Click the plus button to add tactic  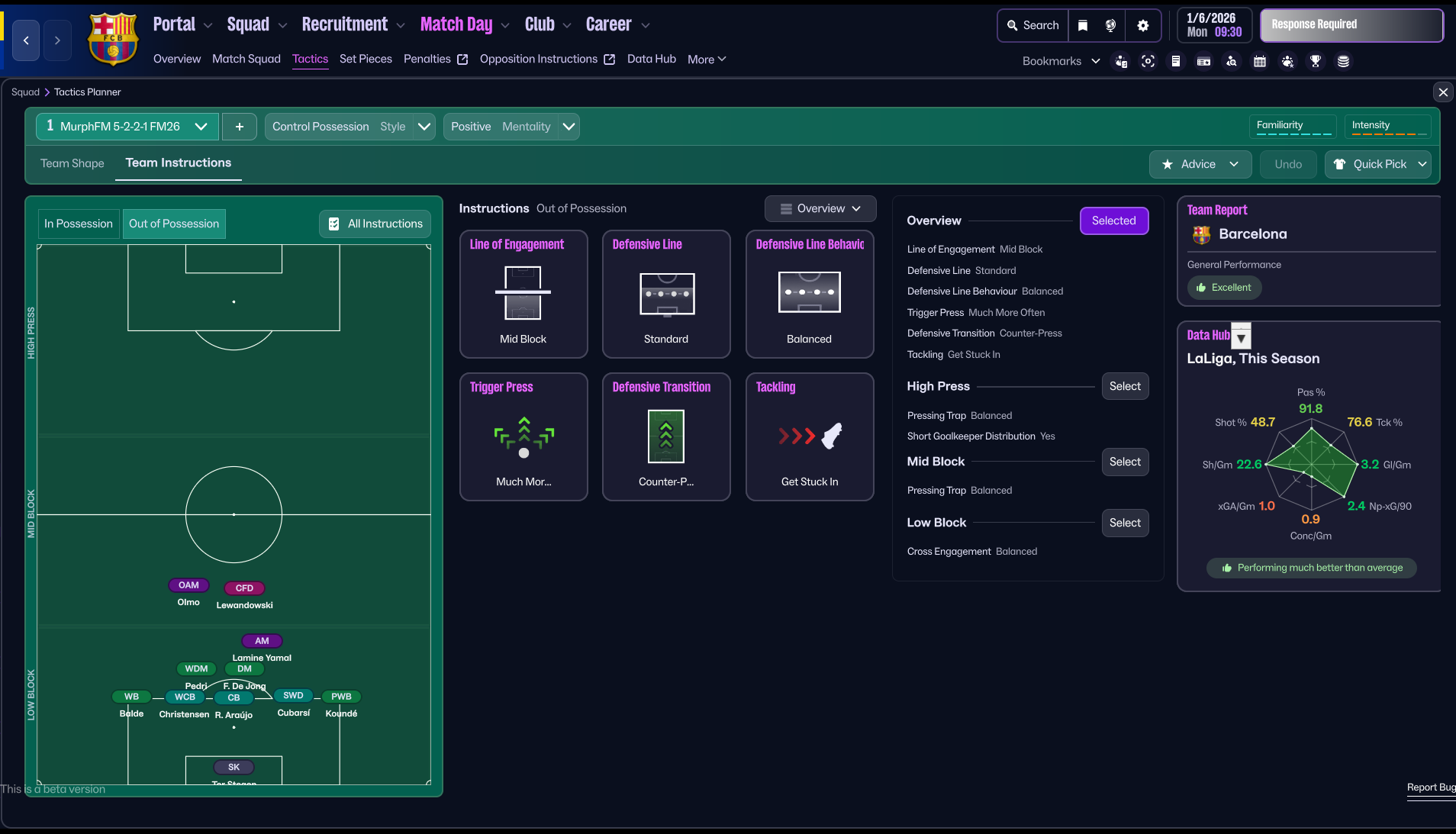click(239, 127)
